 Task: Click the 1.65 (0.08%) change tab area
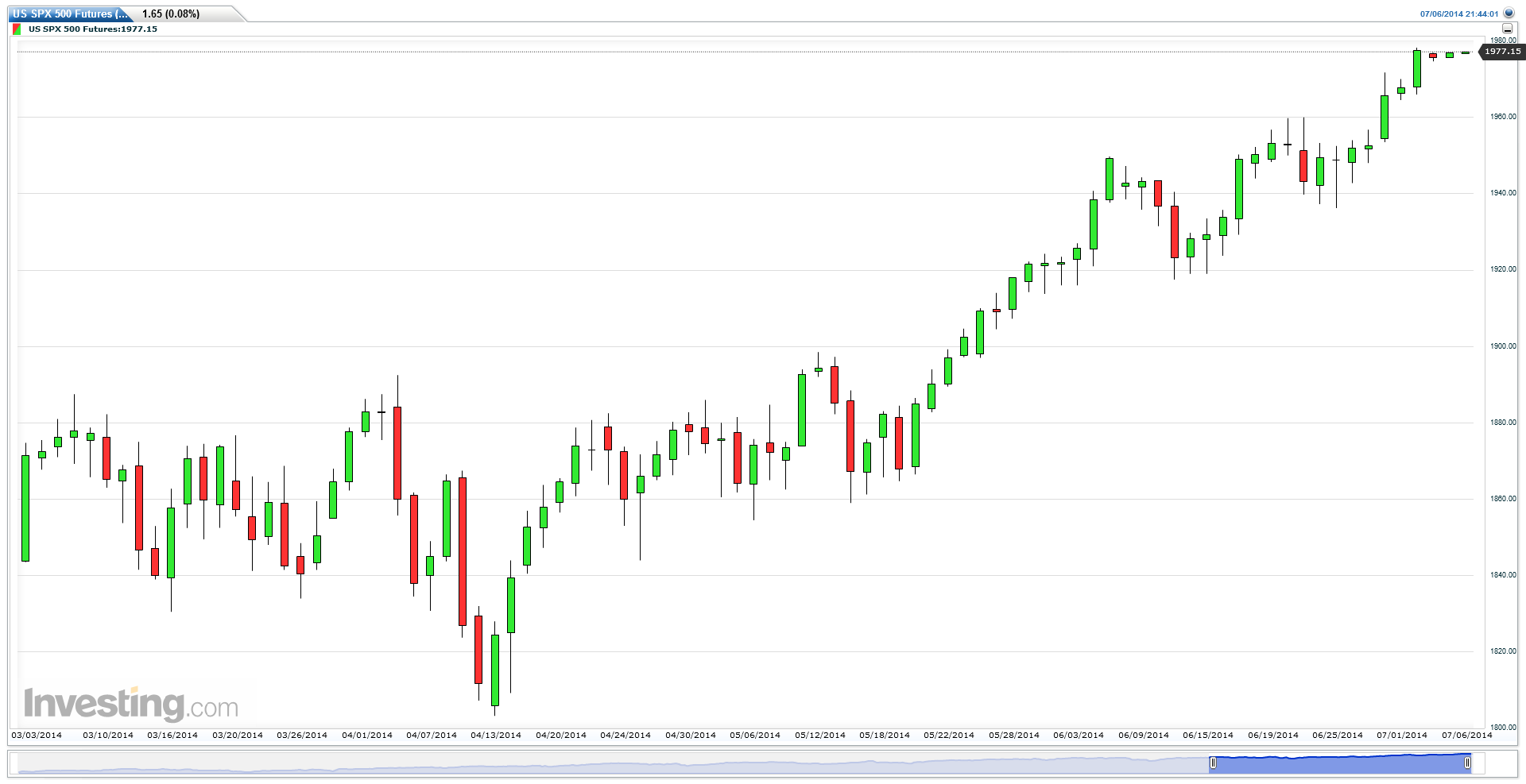(171, 14)
